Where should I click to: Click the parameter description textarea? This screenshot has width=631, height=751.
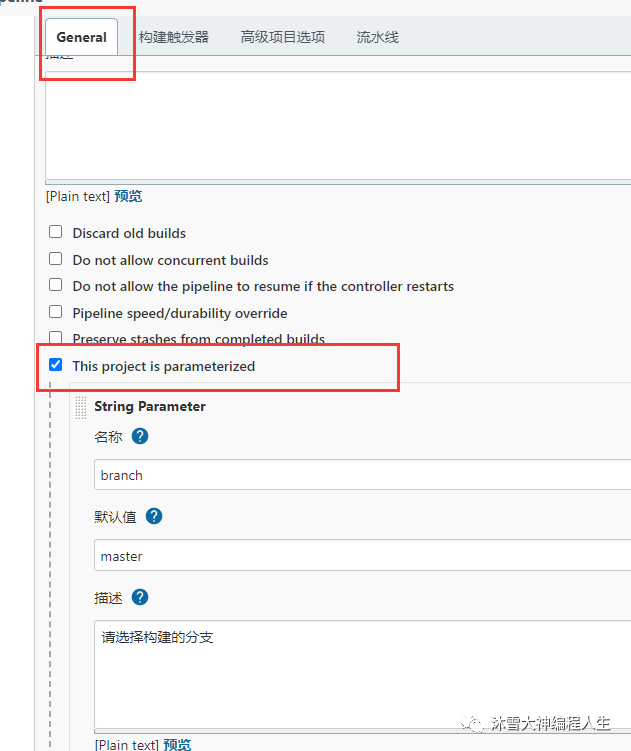coord(362,675)
